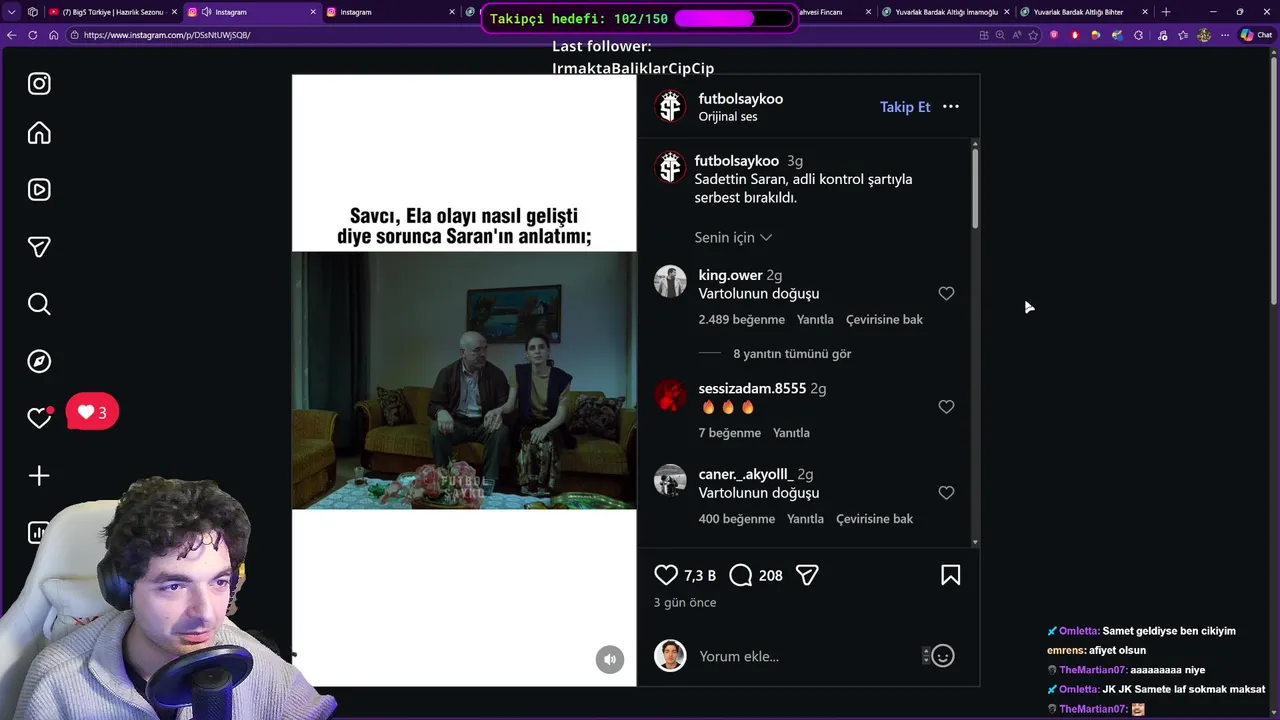This screenshot has height=720, width=1280.
Task: Add page to favorites star in address bar
Action: click(x=1033, y=35)
